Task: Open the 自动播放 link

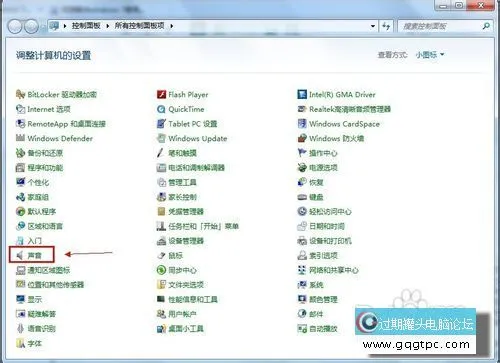Action: 323,328
